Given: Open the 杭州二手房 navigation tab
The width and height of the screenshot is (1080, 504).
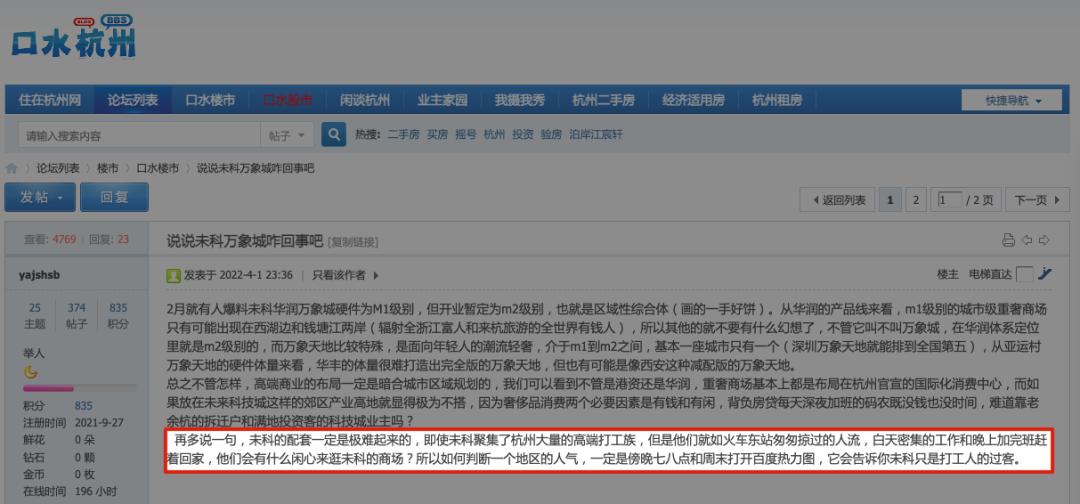Looking at the screenshot, I should [603, 101].
